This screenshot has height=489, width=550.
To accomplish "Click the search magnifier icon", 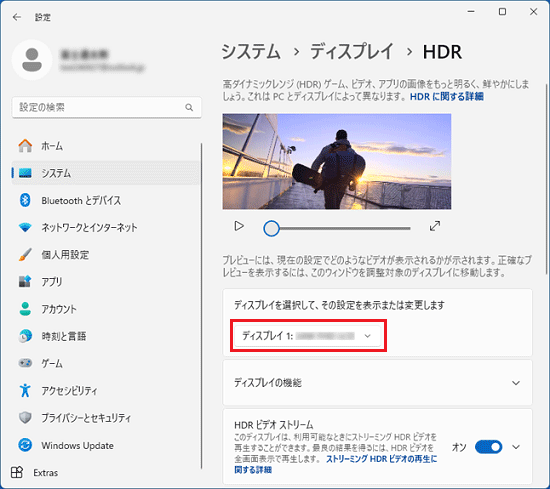I will point(189,107).
